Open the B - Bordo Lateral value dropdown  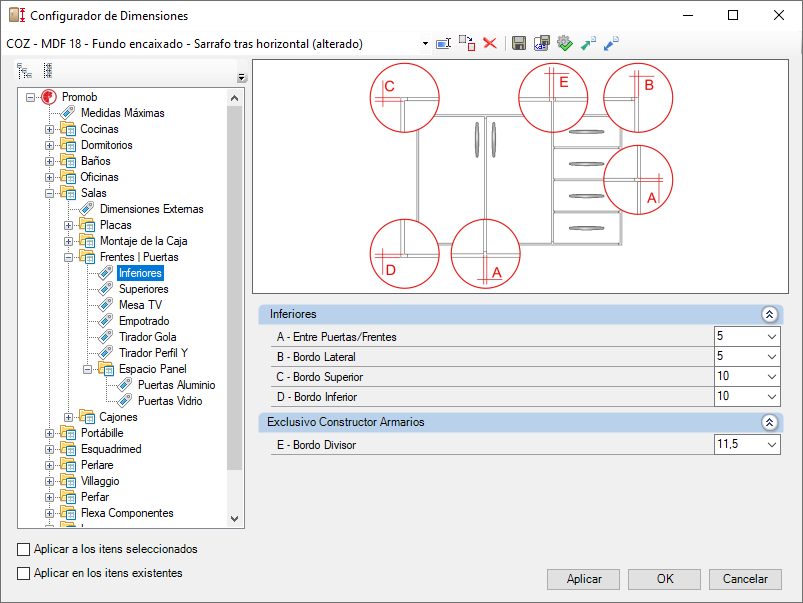772,357
